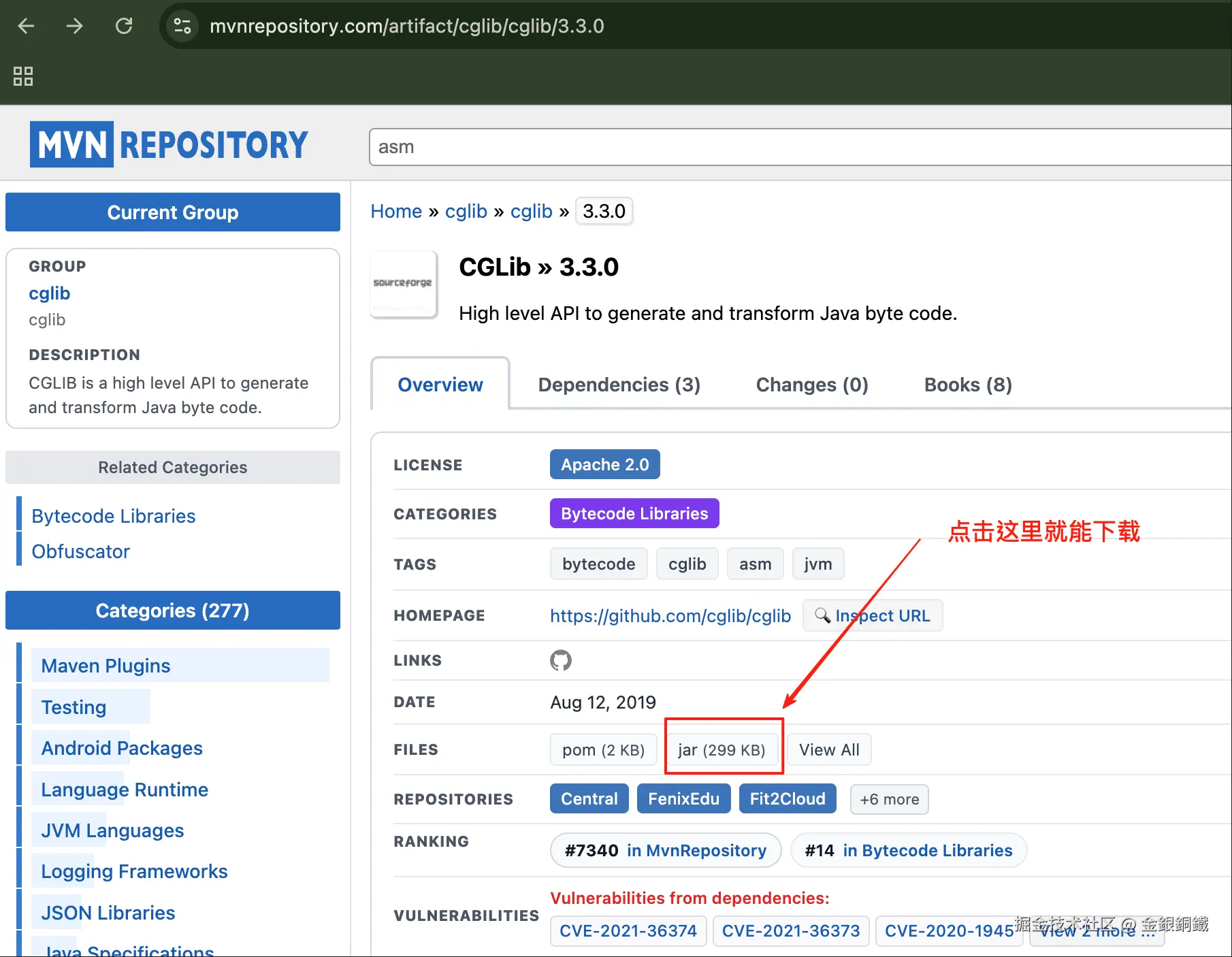Screen dimensions: 1232x957
Task: Click the browser forward arrow
Action: tap(74, 26)
